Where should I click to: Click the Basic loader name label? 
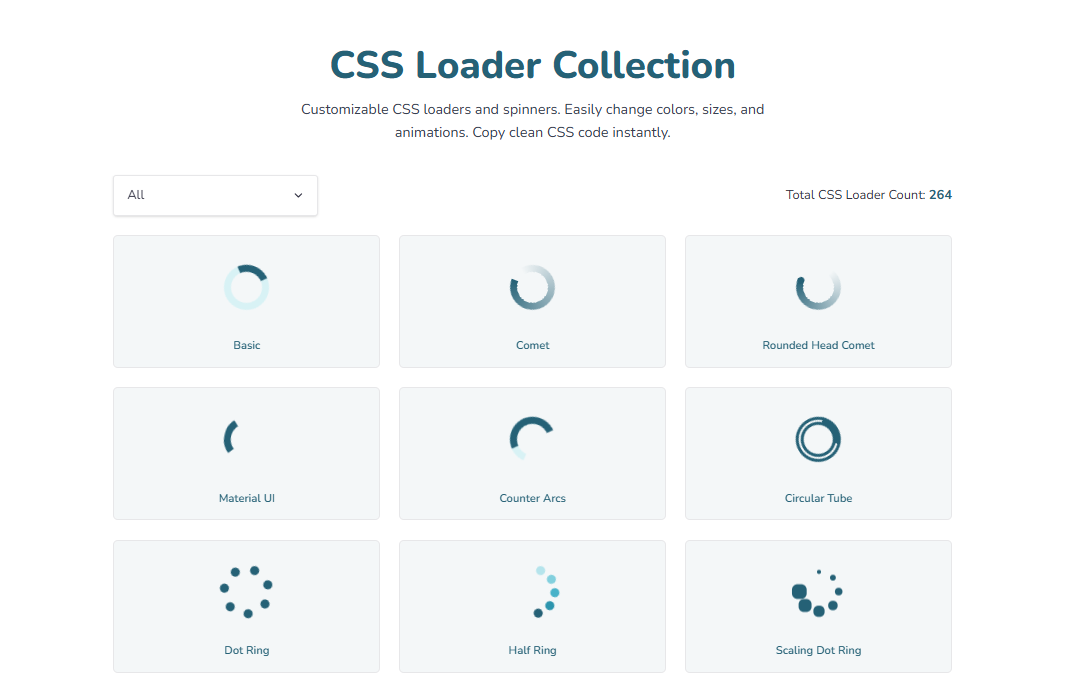(x=246, y=344)
